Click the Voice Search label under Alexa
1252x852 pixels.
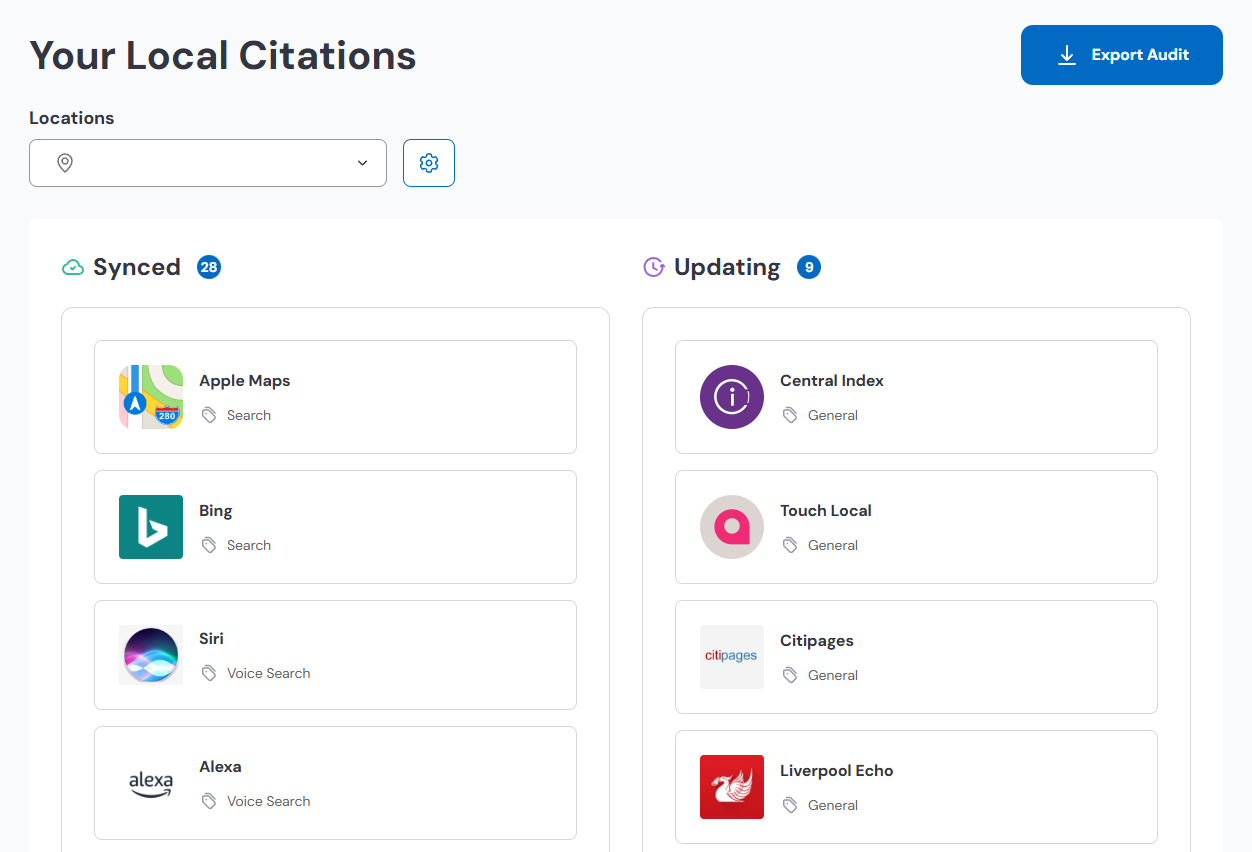click(269, 801)
